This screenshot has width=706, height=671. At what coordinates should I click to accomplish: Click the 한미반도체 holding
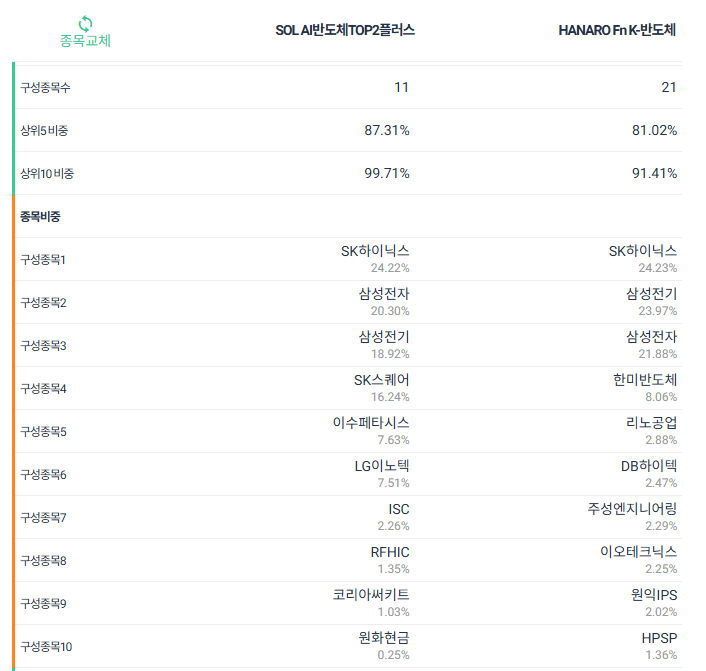click(x=645, y=380)
